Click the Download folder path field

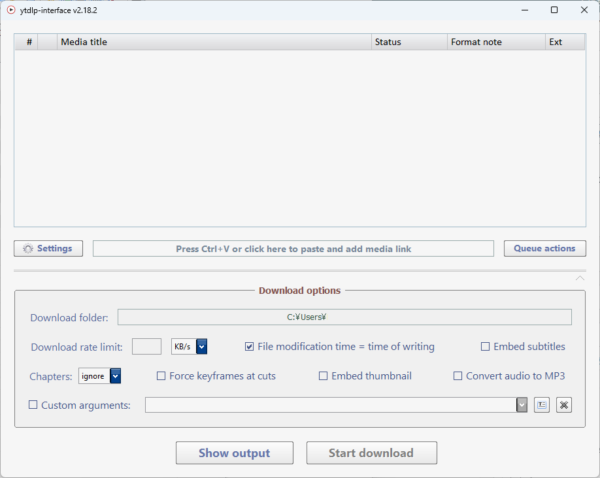point(344,317)
